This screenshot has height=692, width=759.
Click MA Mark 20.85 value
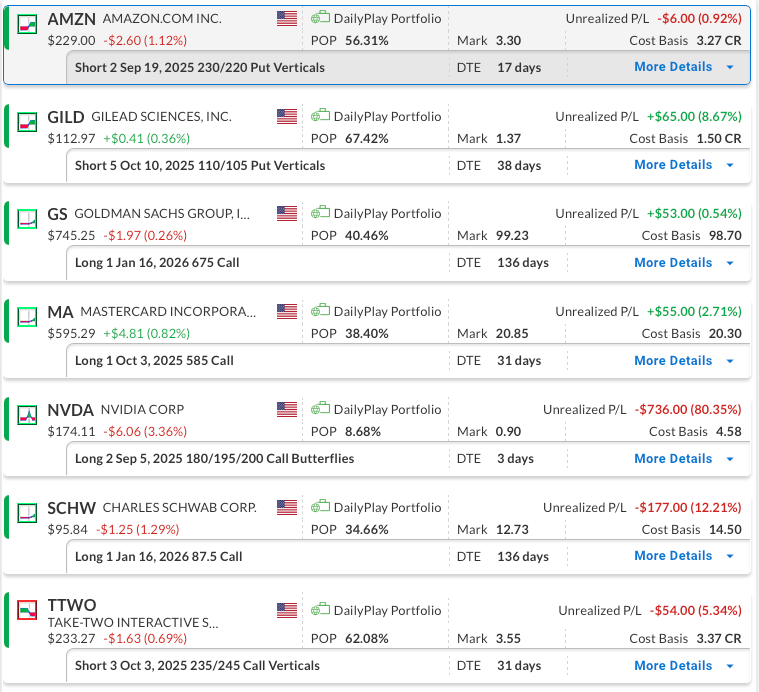tap(512, 334)
